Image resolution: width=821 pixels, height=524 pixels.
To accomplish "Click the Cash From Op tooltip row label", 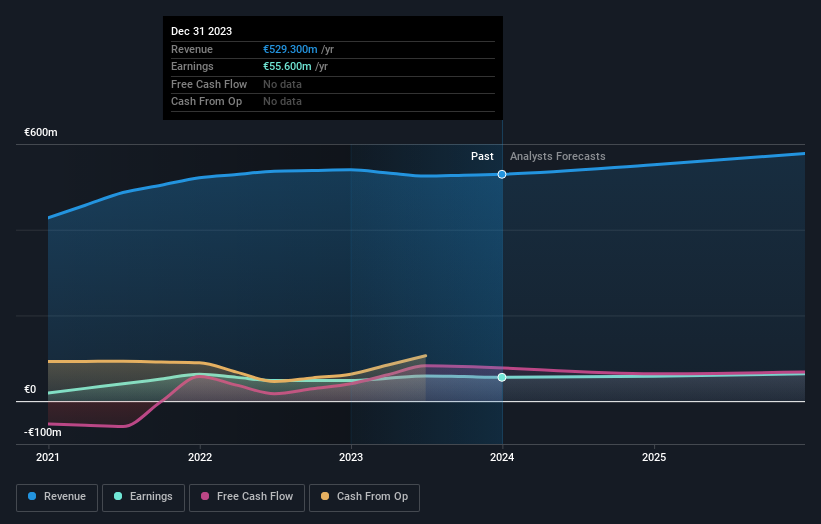I will [x=206, y=102].
